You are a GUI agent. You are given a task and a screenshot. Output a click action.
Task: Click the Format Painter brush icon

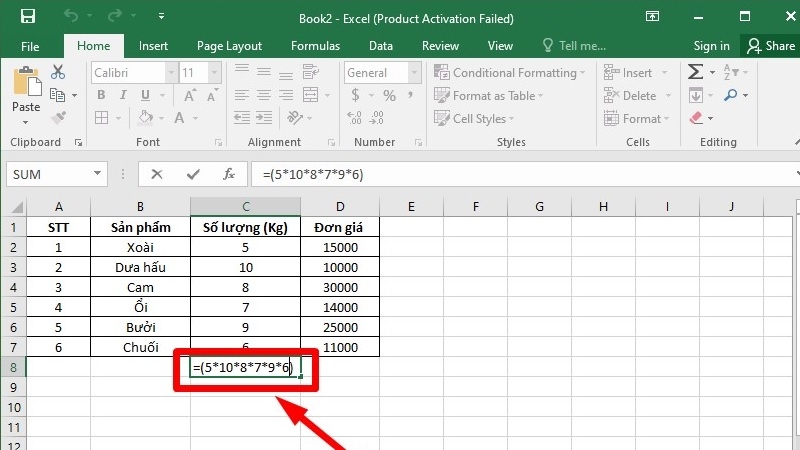pyautogui.click(x=58, y=118)
